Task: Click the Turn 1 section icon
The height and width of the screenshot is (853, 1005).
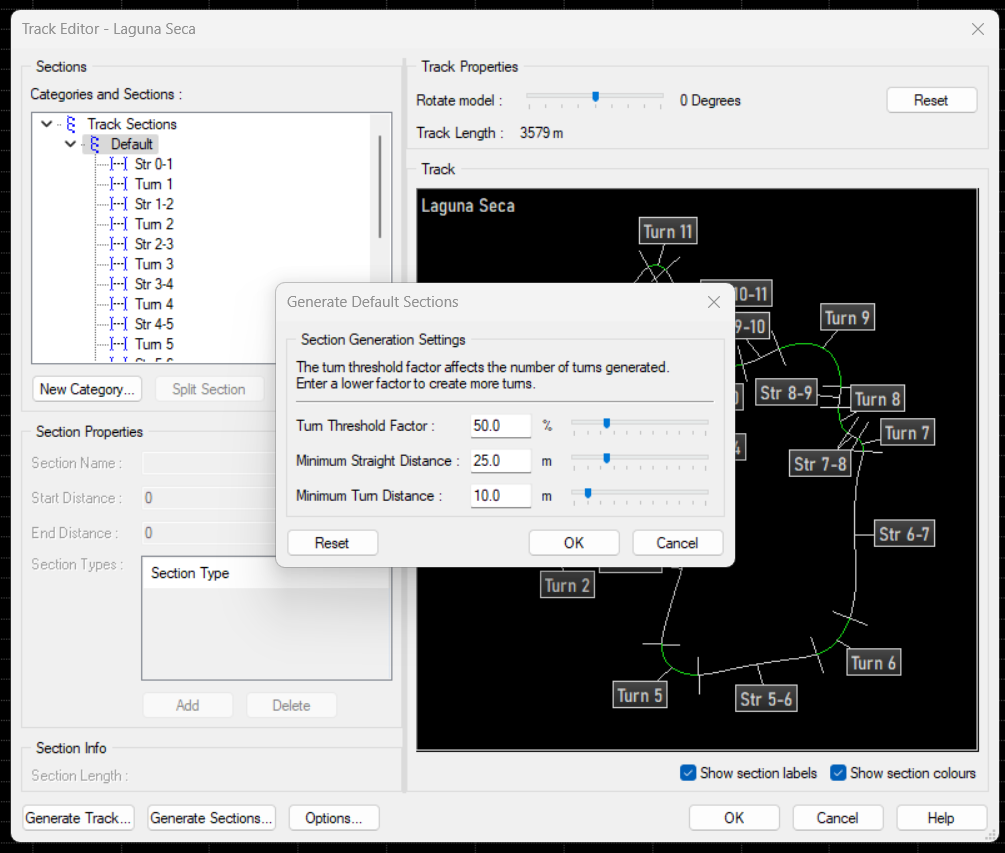Action: click(x=119, y=184)
